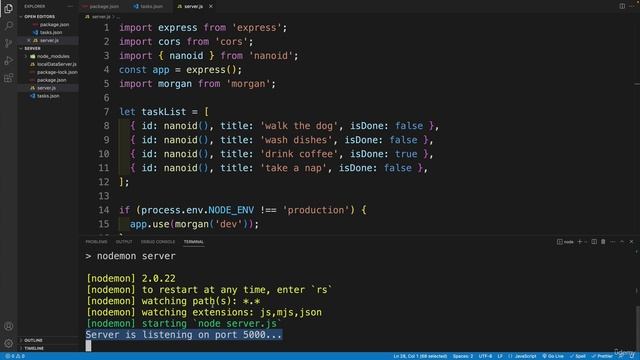
Task: Click Ln, Col cursor position in status bar
Action: tap(420, 356)
